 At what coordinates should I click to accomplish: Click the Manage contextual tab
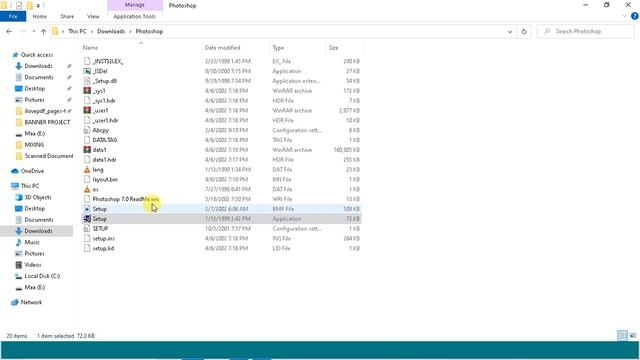[x=135, y=5]
